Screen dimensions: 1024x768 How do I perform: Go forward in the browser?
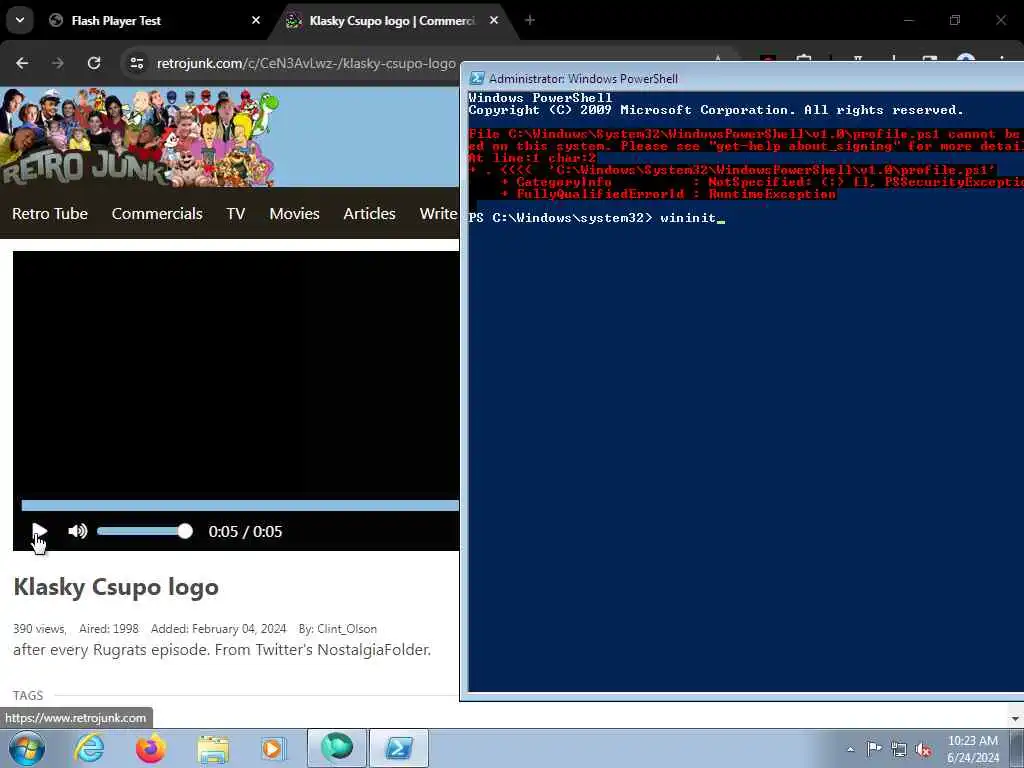[58, 63]
